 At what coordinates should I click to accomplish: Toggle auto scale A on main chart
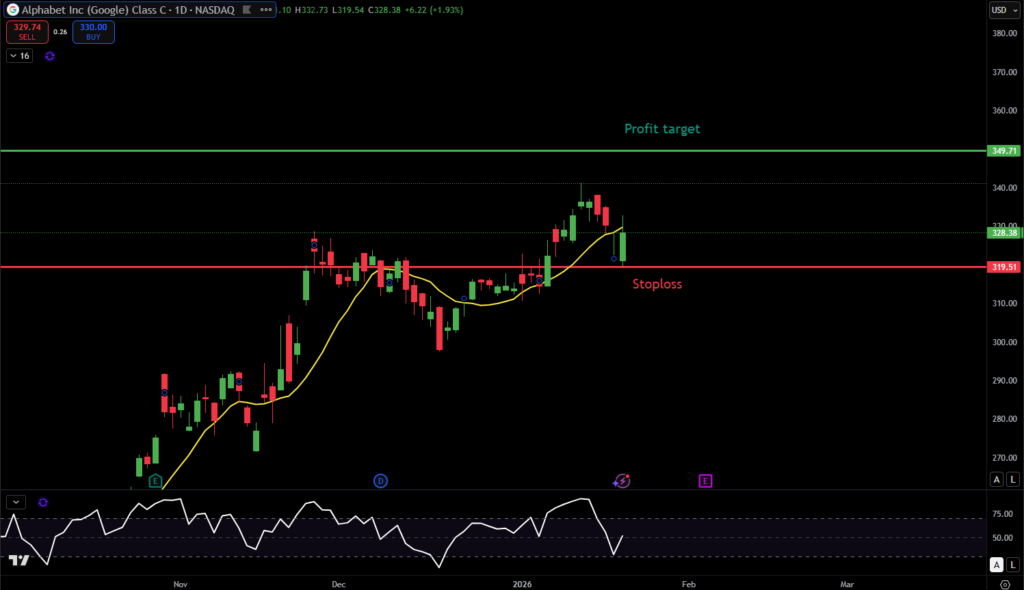[996, 480]
